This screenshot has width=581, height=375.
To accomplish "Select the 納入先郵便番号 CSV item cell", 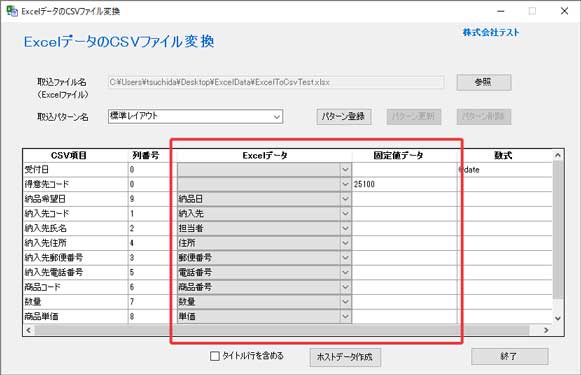I will coord(76,258).
